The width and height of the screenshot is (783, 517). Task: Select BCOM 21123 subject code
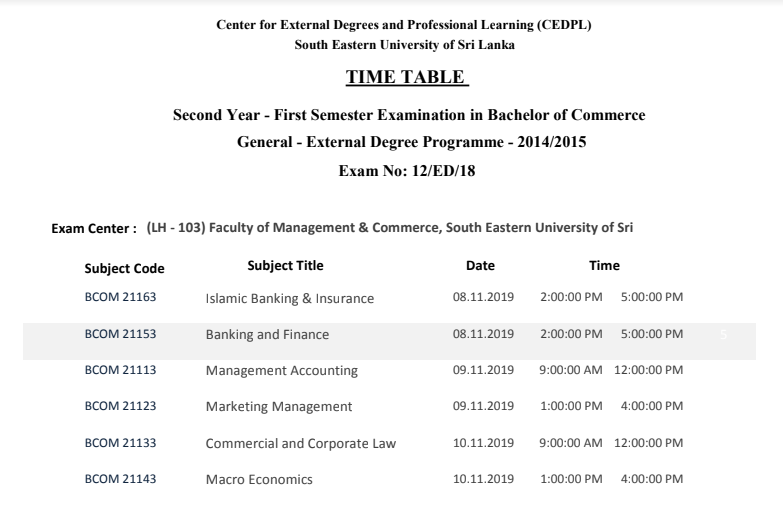click(120, 406)
